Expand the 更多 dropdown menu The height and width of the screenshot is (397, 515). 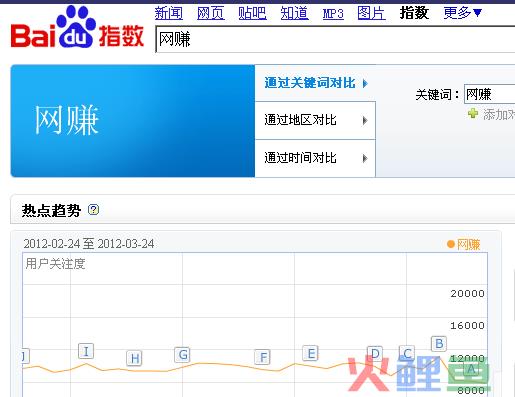tap(462, 13)
